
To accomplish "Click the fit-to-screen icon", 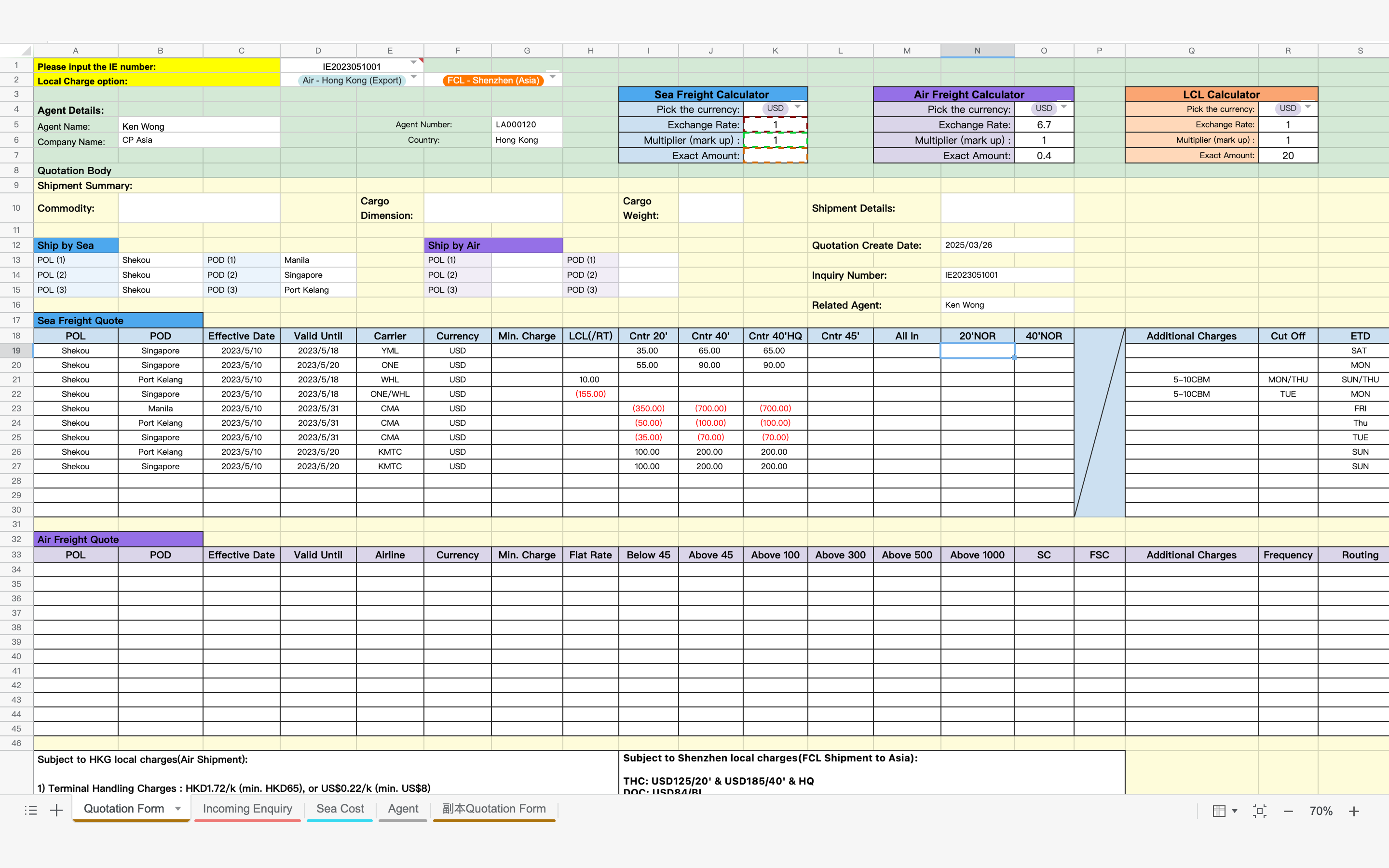I will click(x=1260, y=811).
